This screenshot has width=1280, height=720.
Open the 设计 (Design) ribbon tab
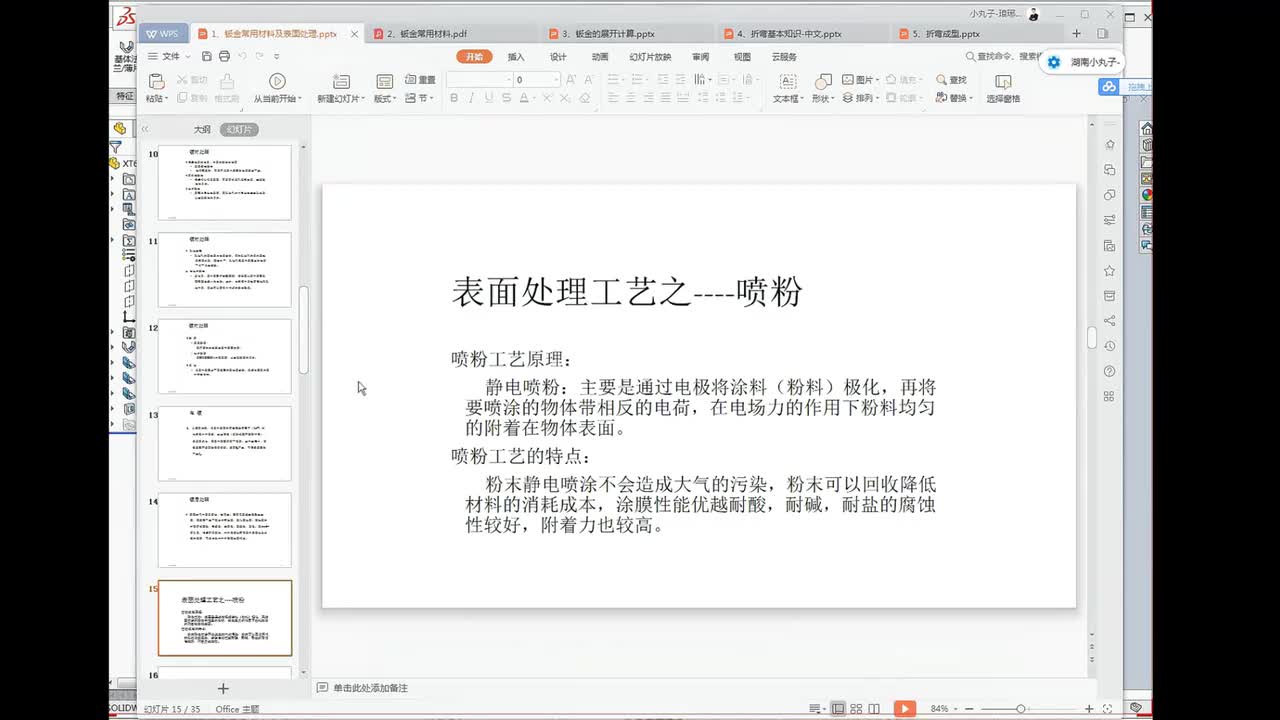tap(558, 57)
